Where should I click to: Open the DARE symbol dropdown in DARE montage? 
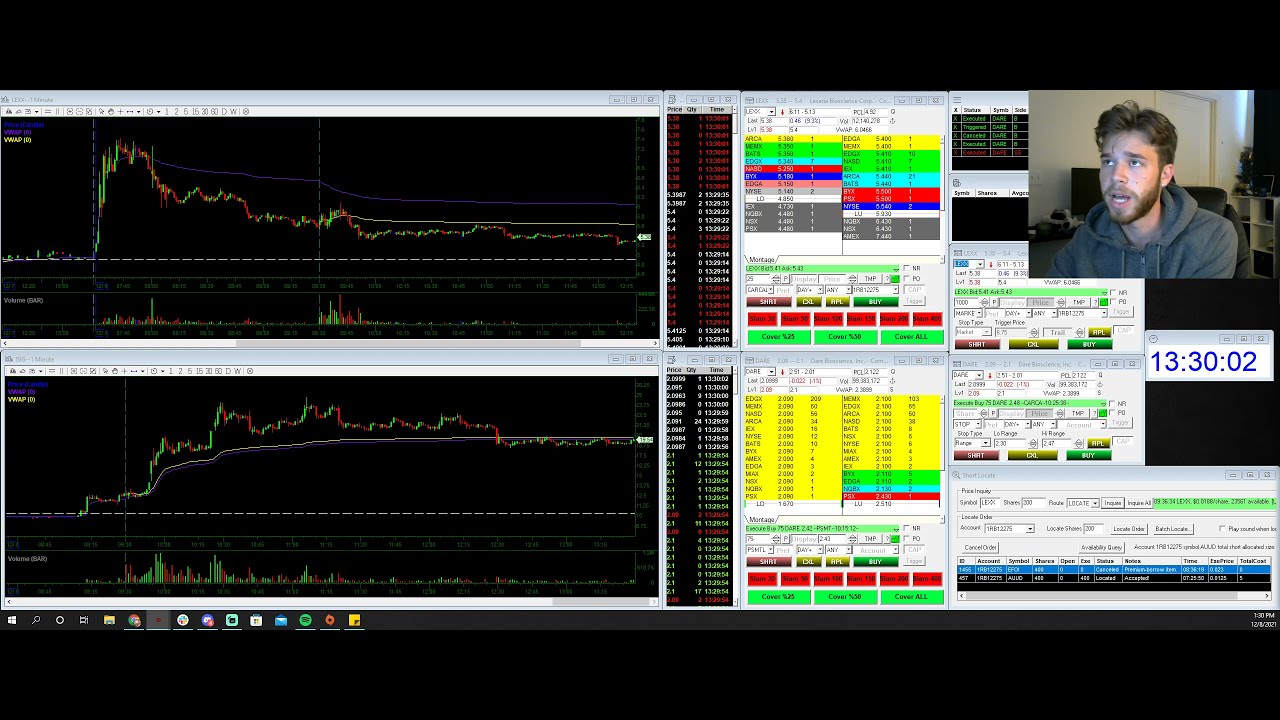click(772, 372)
